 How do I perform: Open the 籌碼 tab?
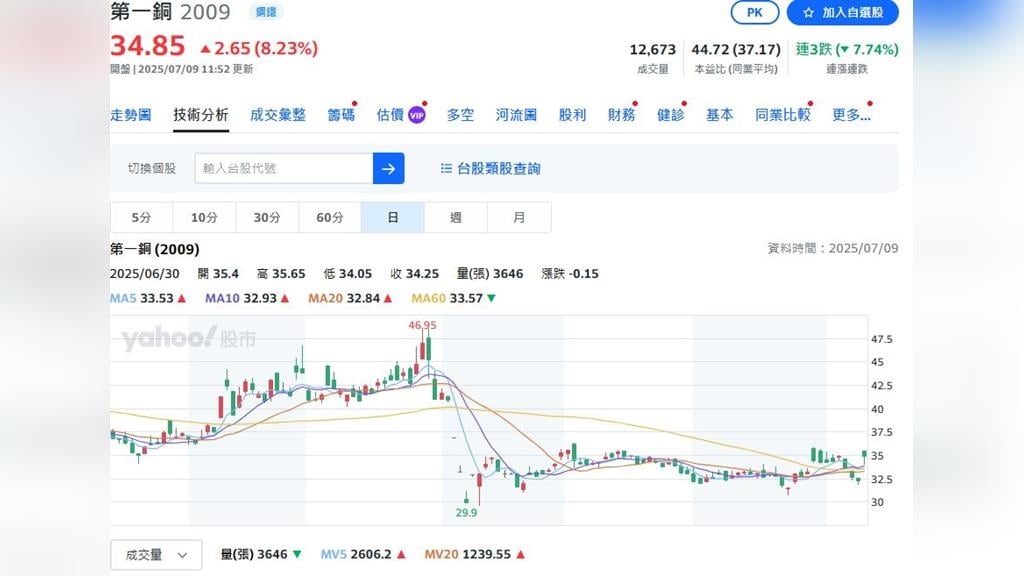(x=341, y=115)
